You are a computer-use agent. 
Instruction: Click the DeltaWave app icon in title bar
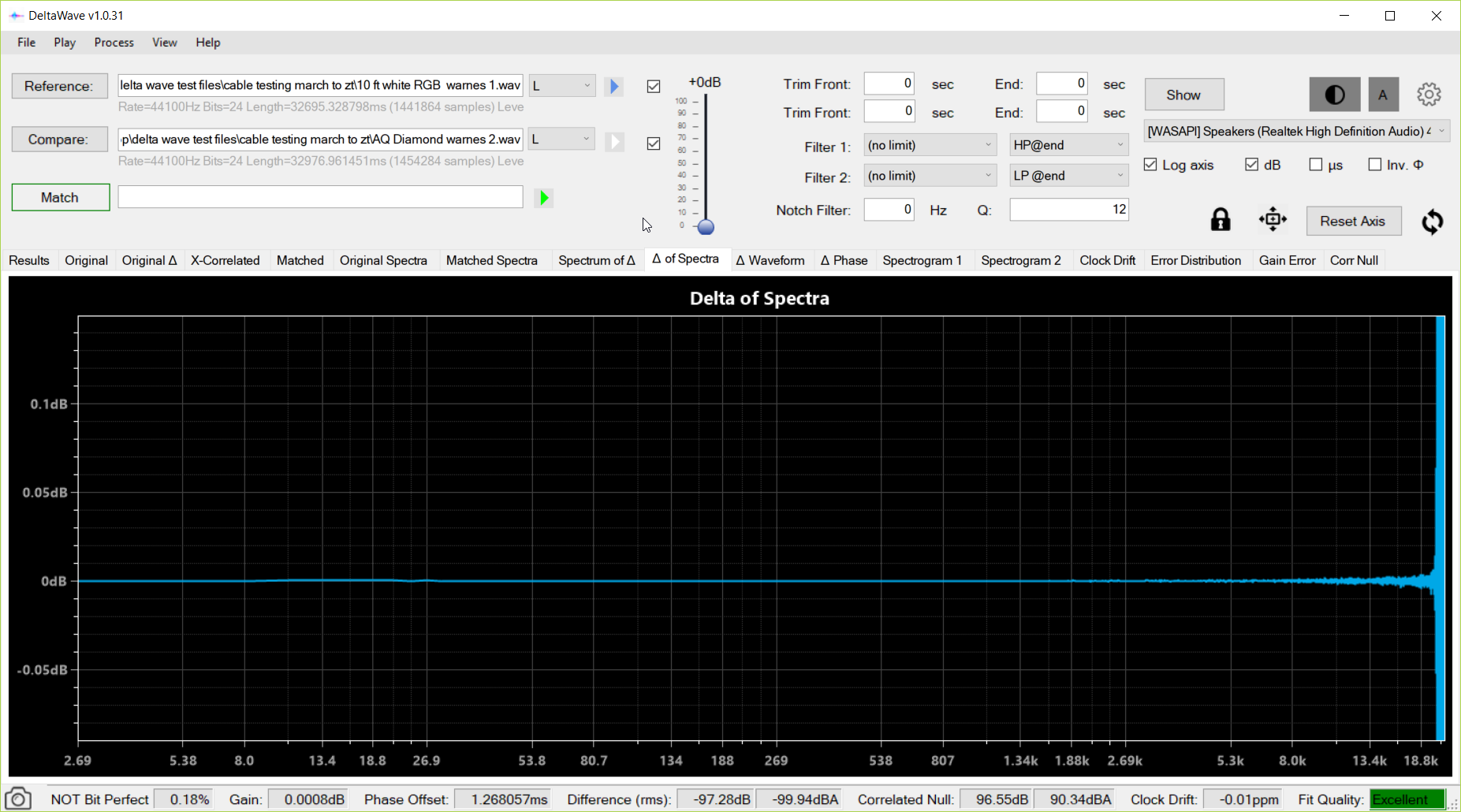16,15
